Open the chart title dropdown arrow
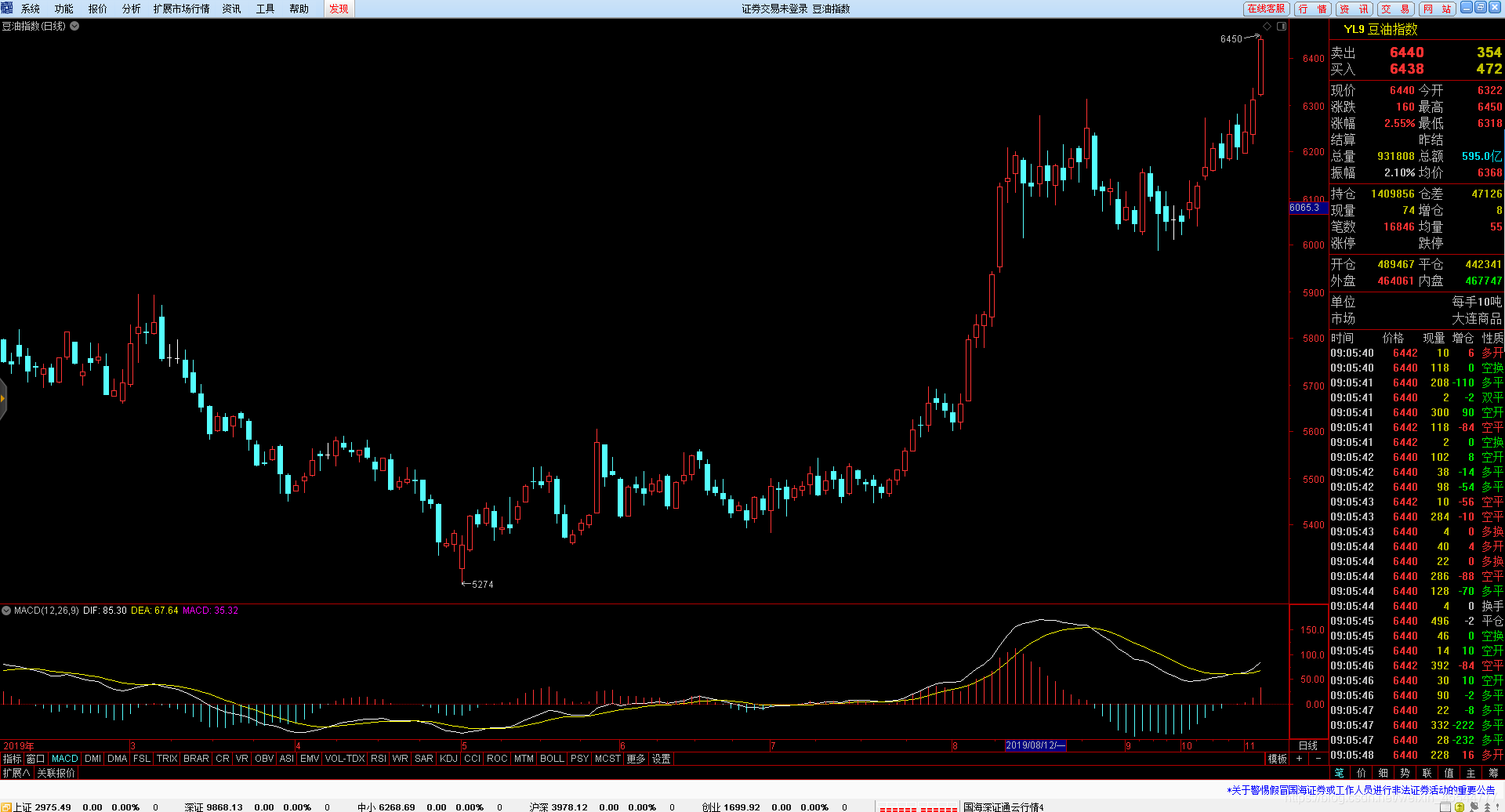Screen dimensions: 1505x812 pyautogui.click(x=74, y=26)
